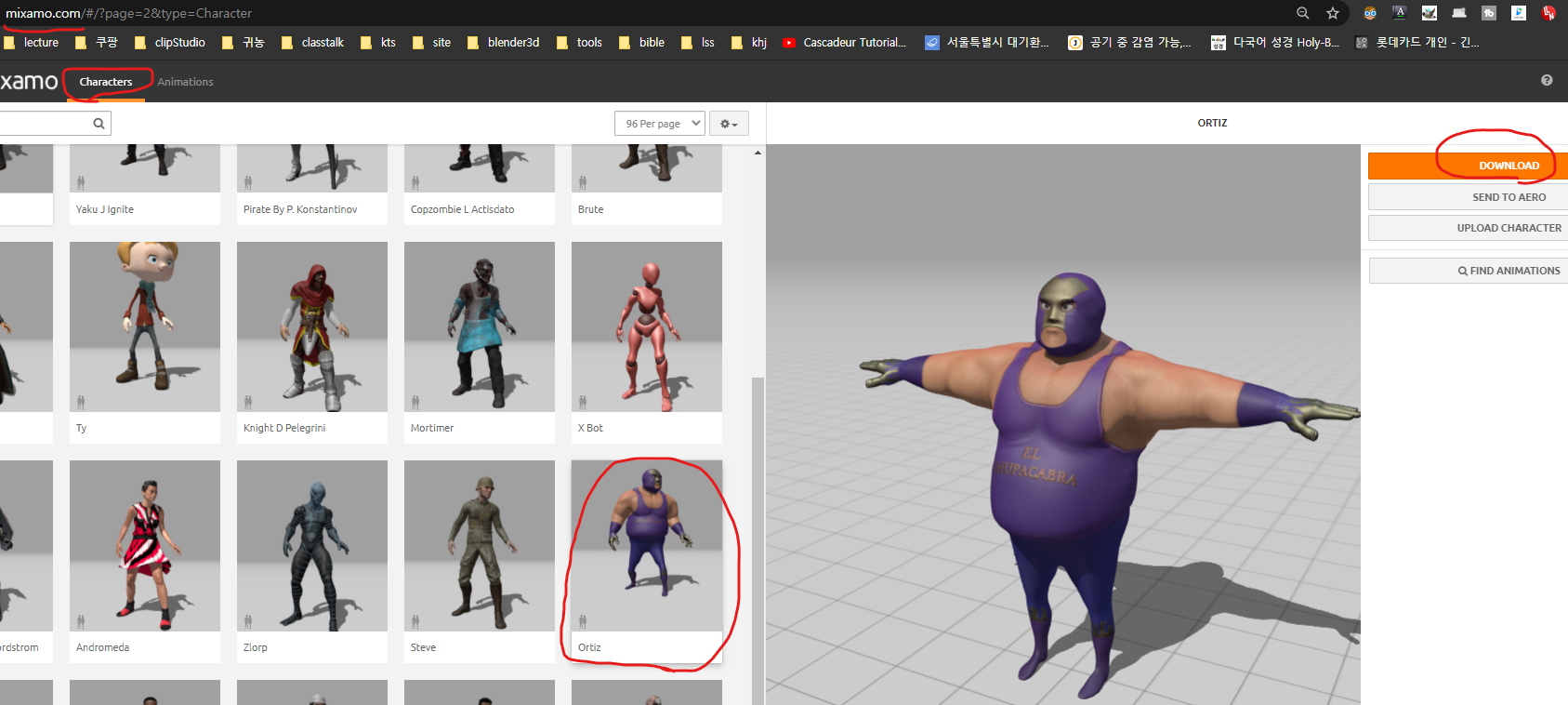Select the Zlorp character thumbnail

coord(312,546)
